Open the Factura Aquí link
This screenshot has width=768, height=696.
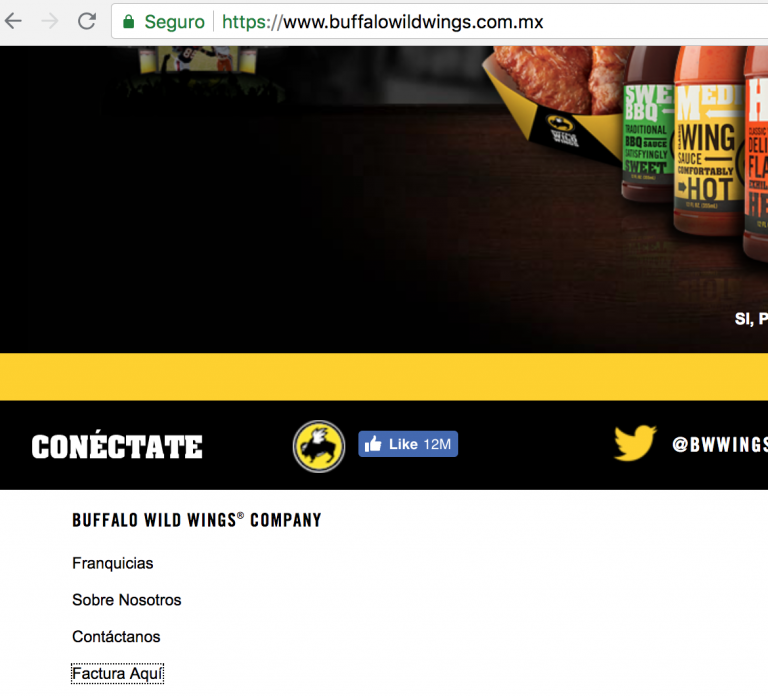tap(117, 673)
